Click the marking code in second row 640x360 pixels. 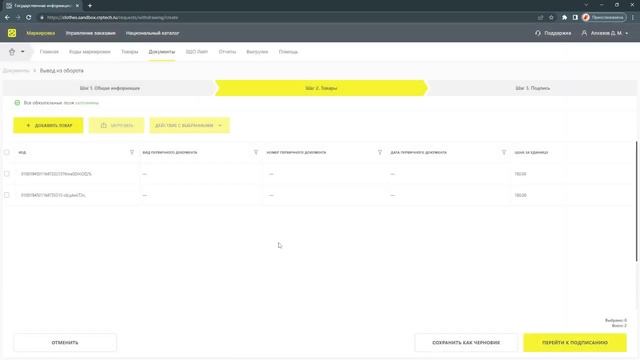pos(53,195)
